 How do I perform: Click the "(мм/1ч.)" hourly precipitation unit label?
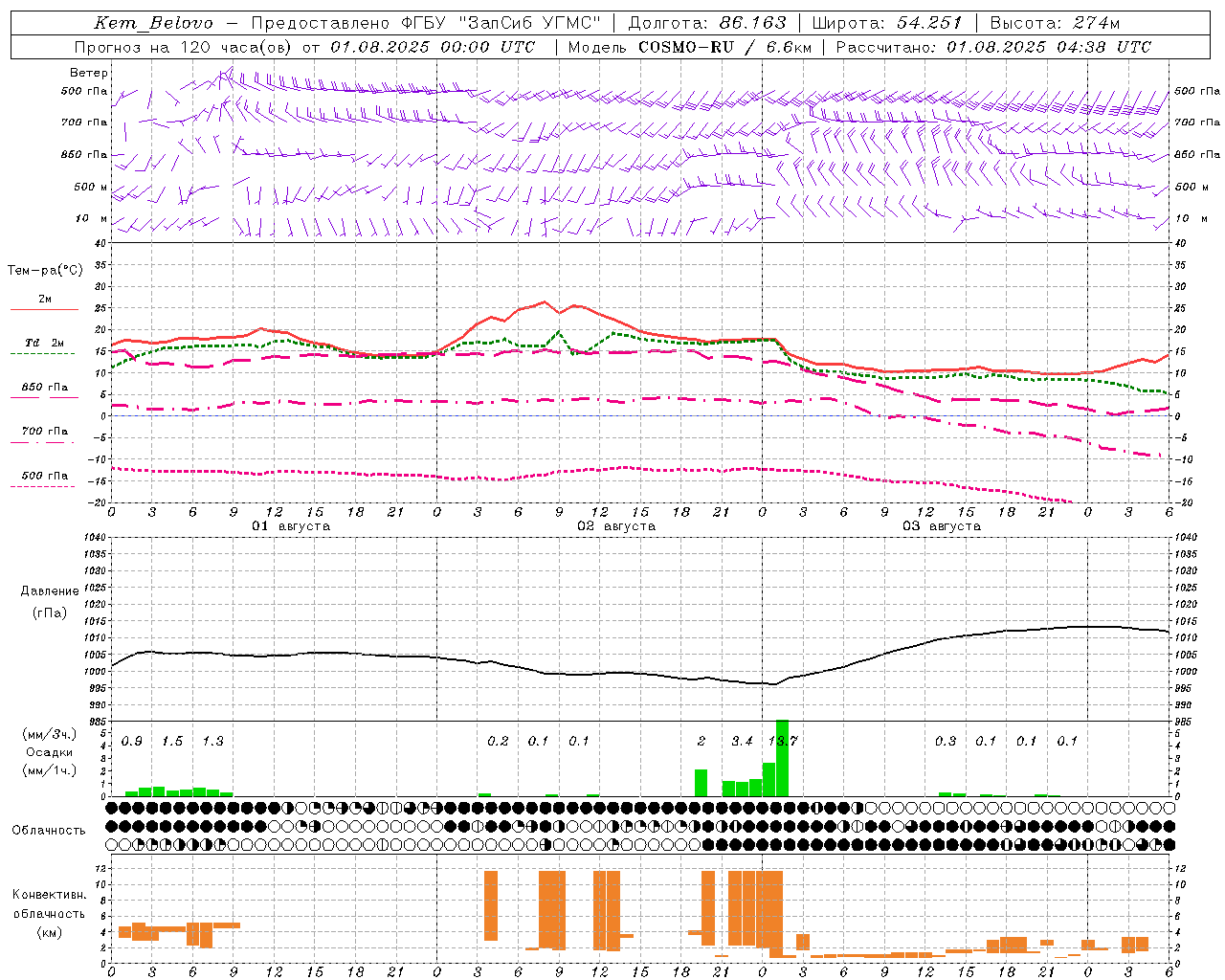[50, 770]
